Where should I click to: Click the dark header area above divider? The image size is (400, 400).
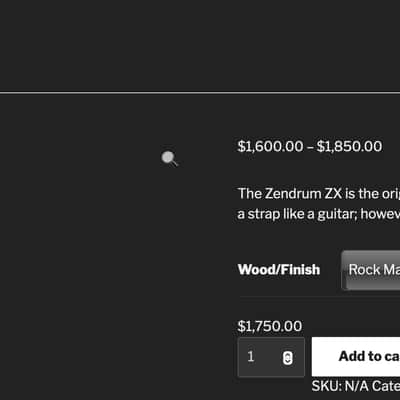click(x=200, y=45)
